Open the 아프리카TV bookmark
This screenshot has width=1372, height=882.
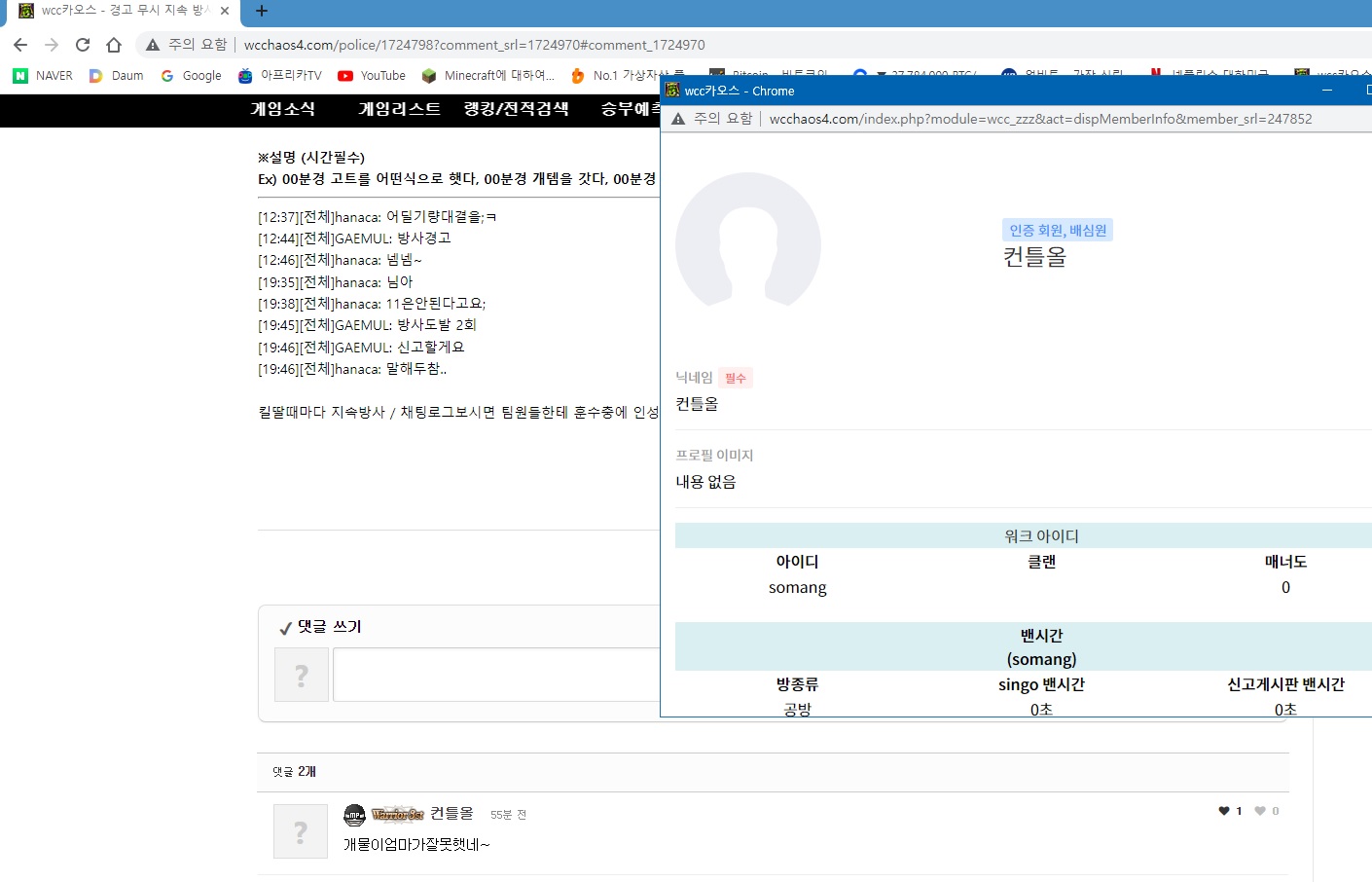(280, 75)
